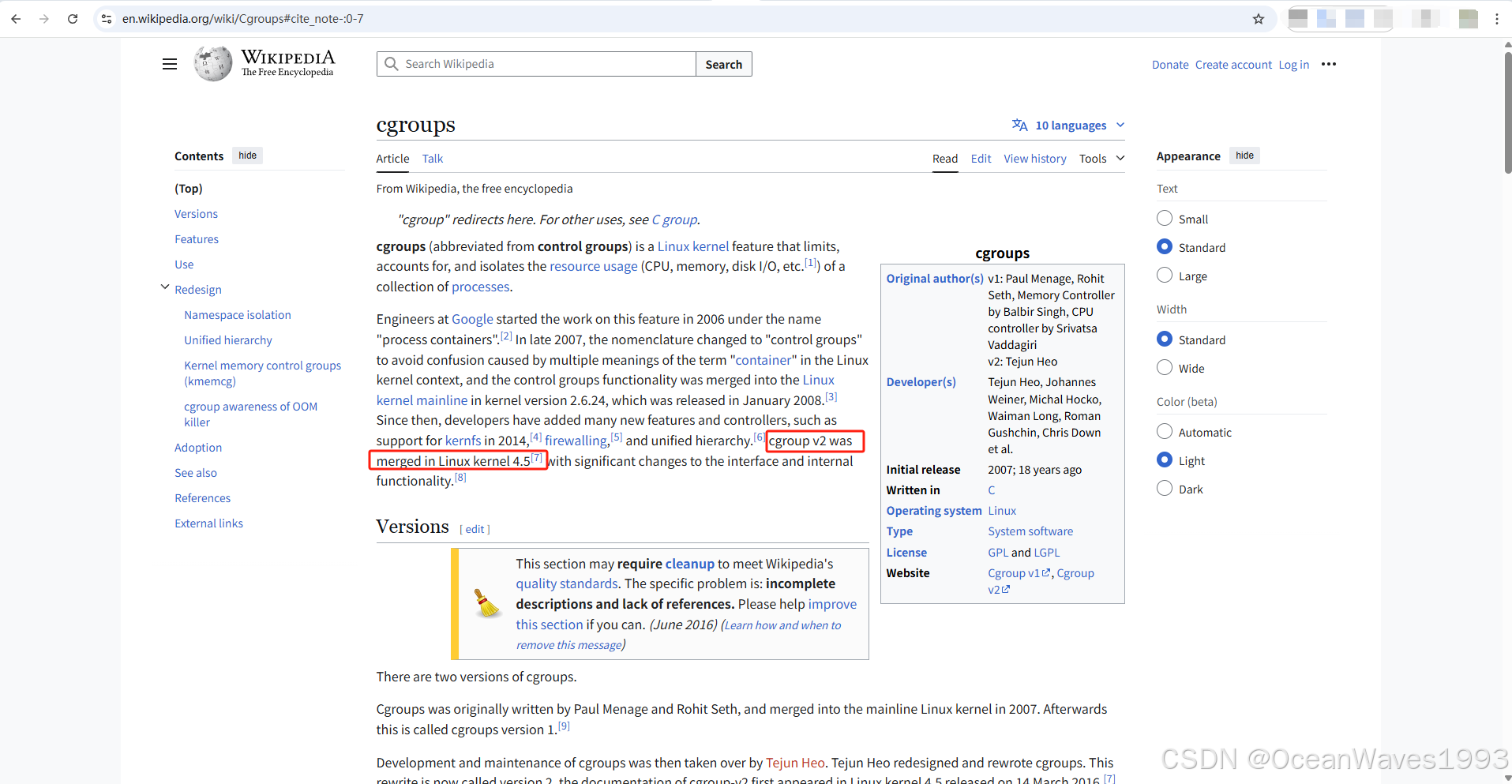Image resolution: width=1512 pixels, height=784 pixels.
Task: Click the browser forward arrow
Action: (44, 19)
